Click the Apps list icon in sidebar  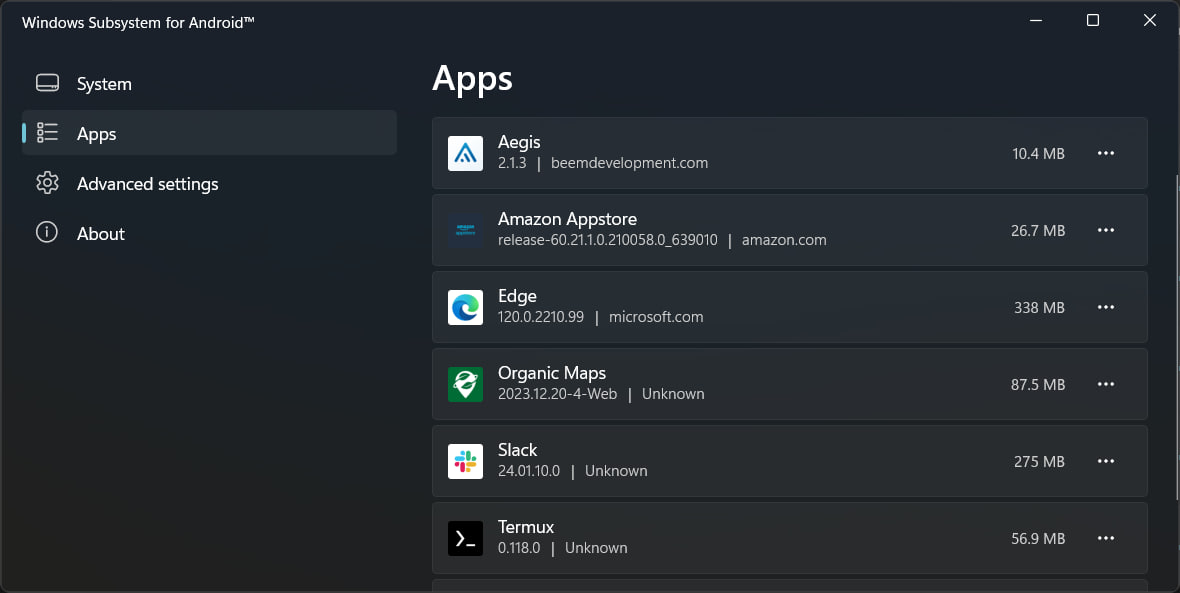47,133
